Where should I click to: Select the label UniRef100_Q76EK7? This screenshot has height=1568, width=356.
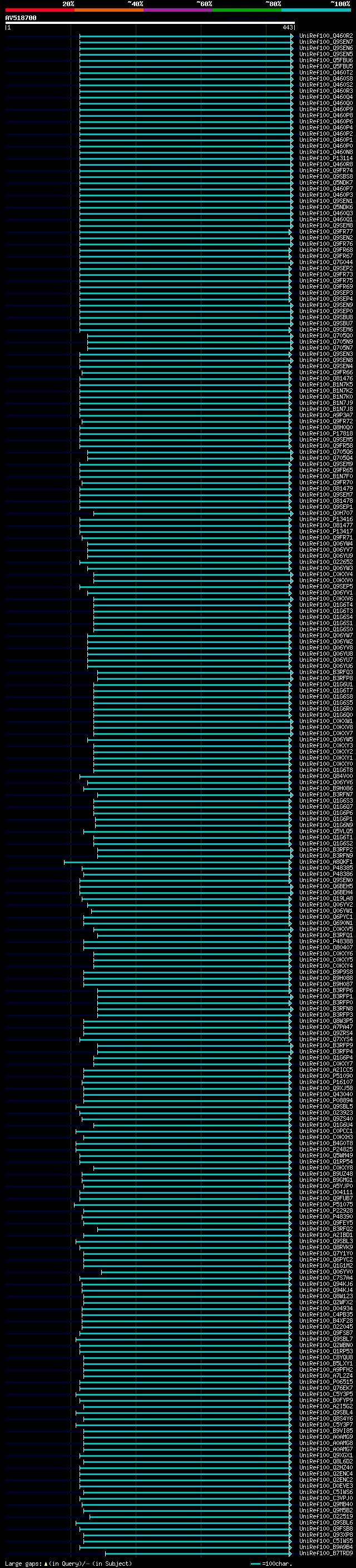[x=325, y=1388]
